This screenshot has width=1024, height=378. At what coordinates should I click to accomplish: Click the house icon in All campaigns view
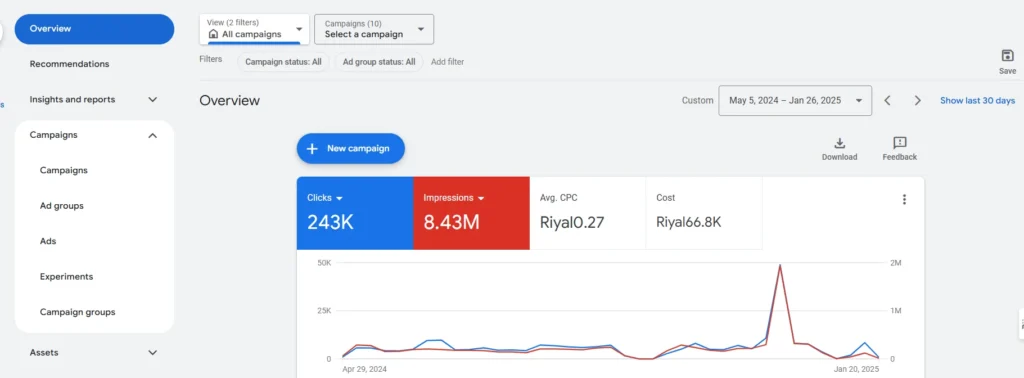coord(213,34)
